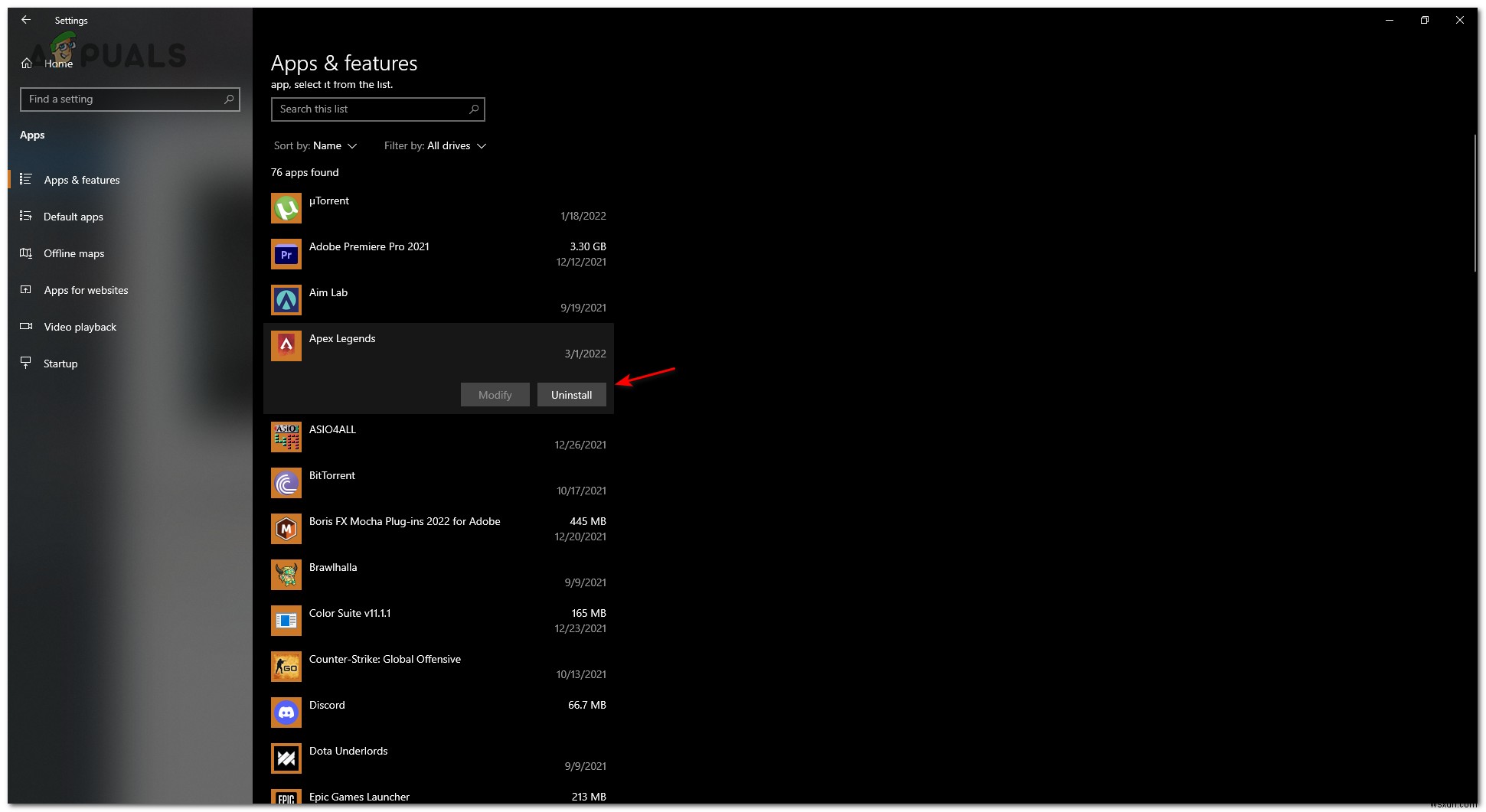The height and width of the screenshot is (812, 1486).
Task: Open the Filter by All drives dropdown
Action: [435, 145]
